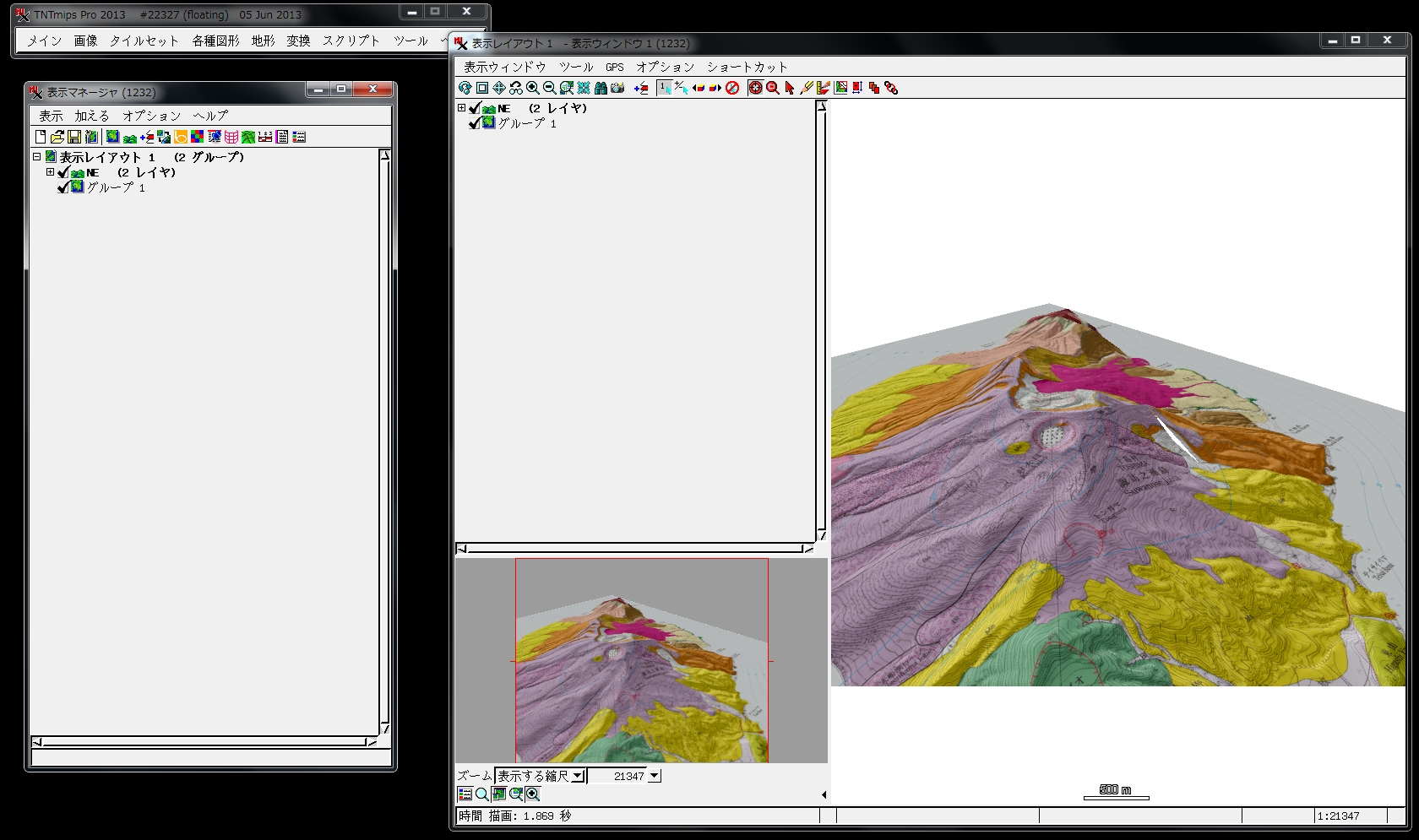The height and width of the screenshot is (840, 1419).
Task: Toggle the plus/minus cursor selection mode button
Action: [x=682, y=88]
